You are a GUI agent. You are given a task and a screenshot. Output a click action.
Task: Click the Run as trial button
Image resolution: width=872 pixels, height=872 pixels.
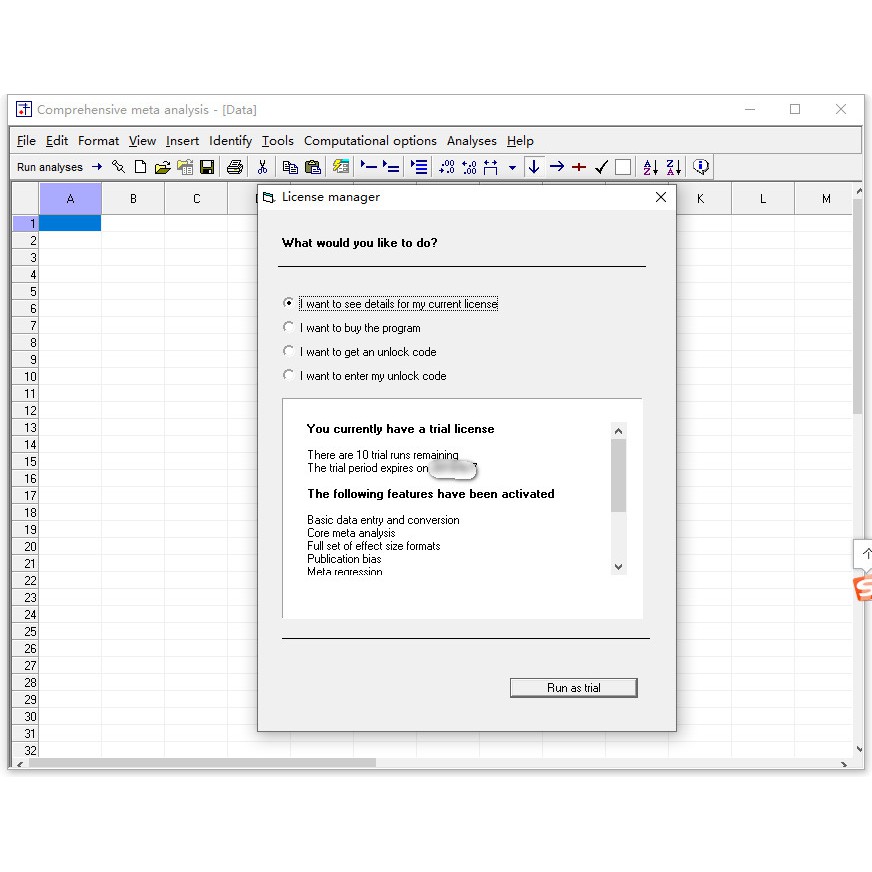(573, 687)
